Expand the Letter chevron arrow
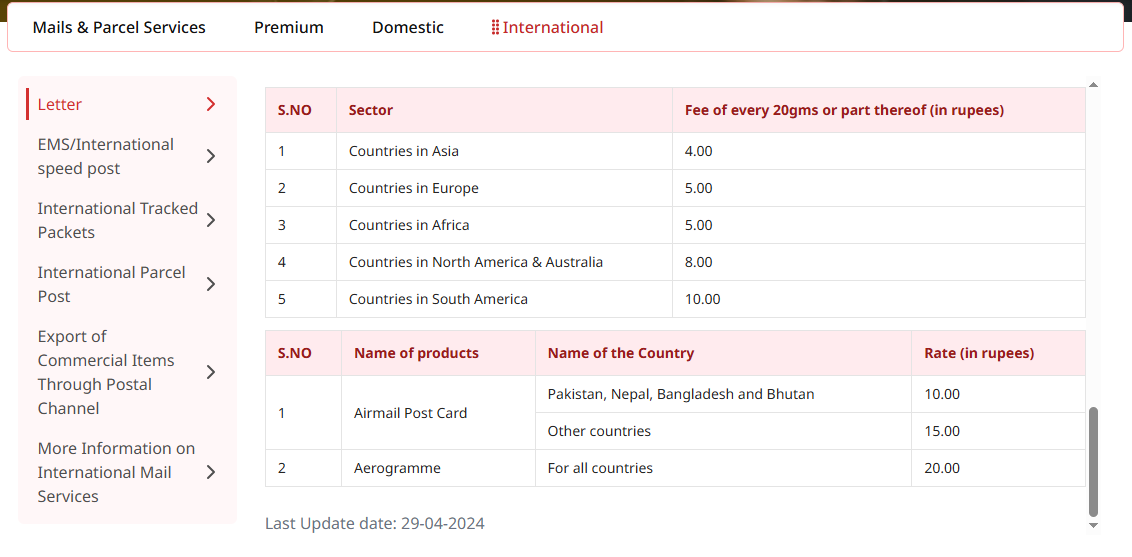This screenshot has height=557, width=1132. pyautogui.click(x=211, y=104)
